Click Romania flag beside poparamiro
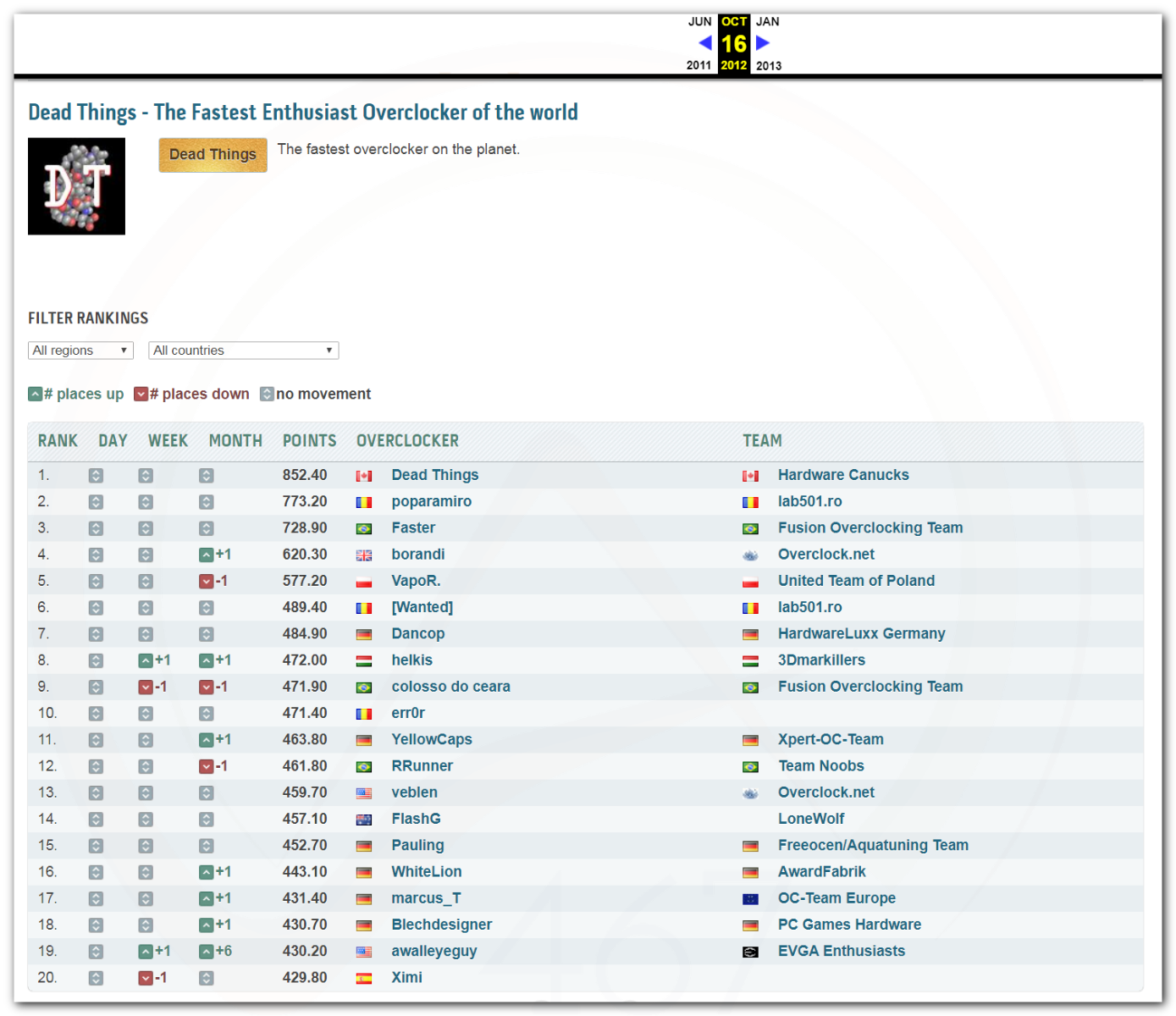Screen dimensions: 1176x1016 [x=364, y=502]
